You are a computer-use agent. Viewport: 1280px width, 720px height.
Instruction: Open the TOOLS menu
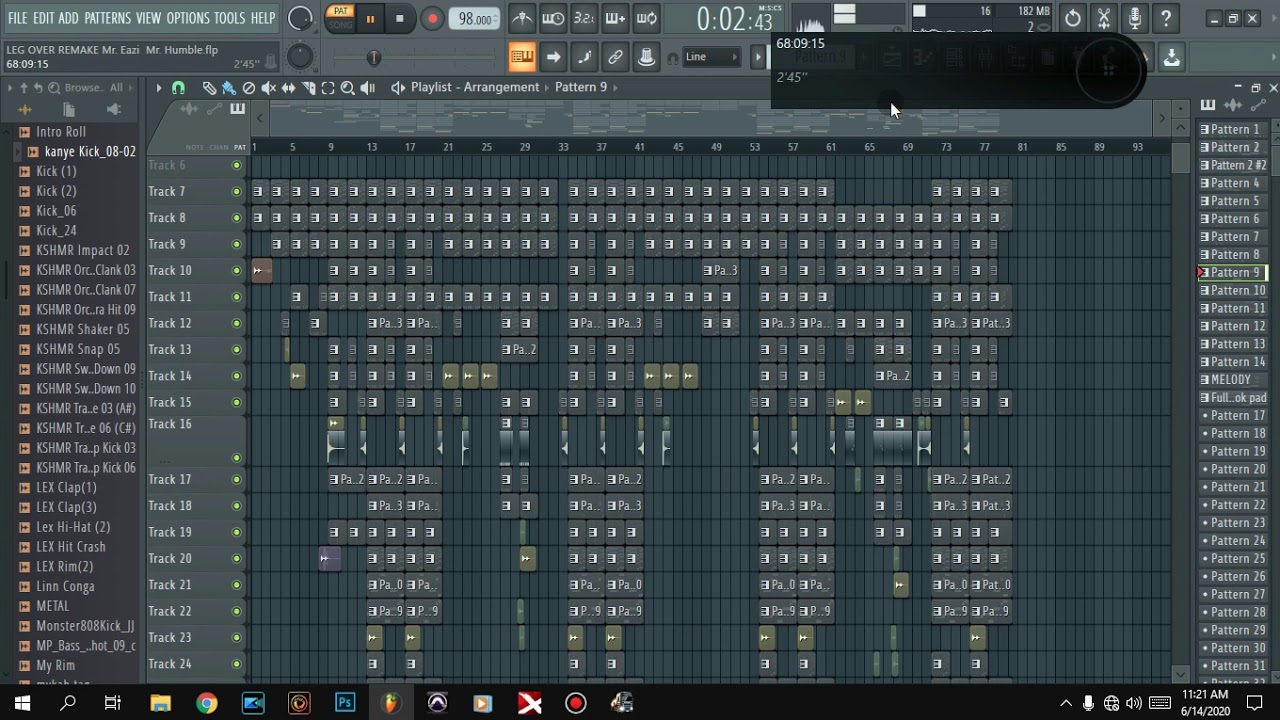coord(229,18)
